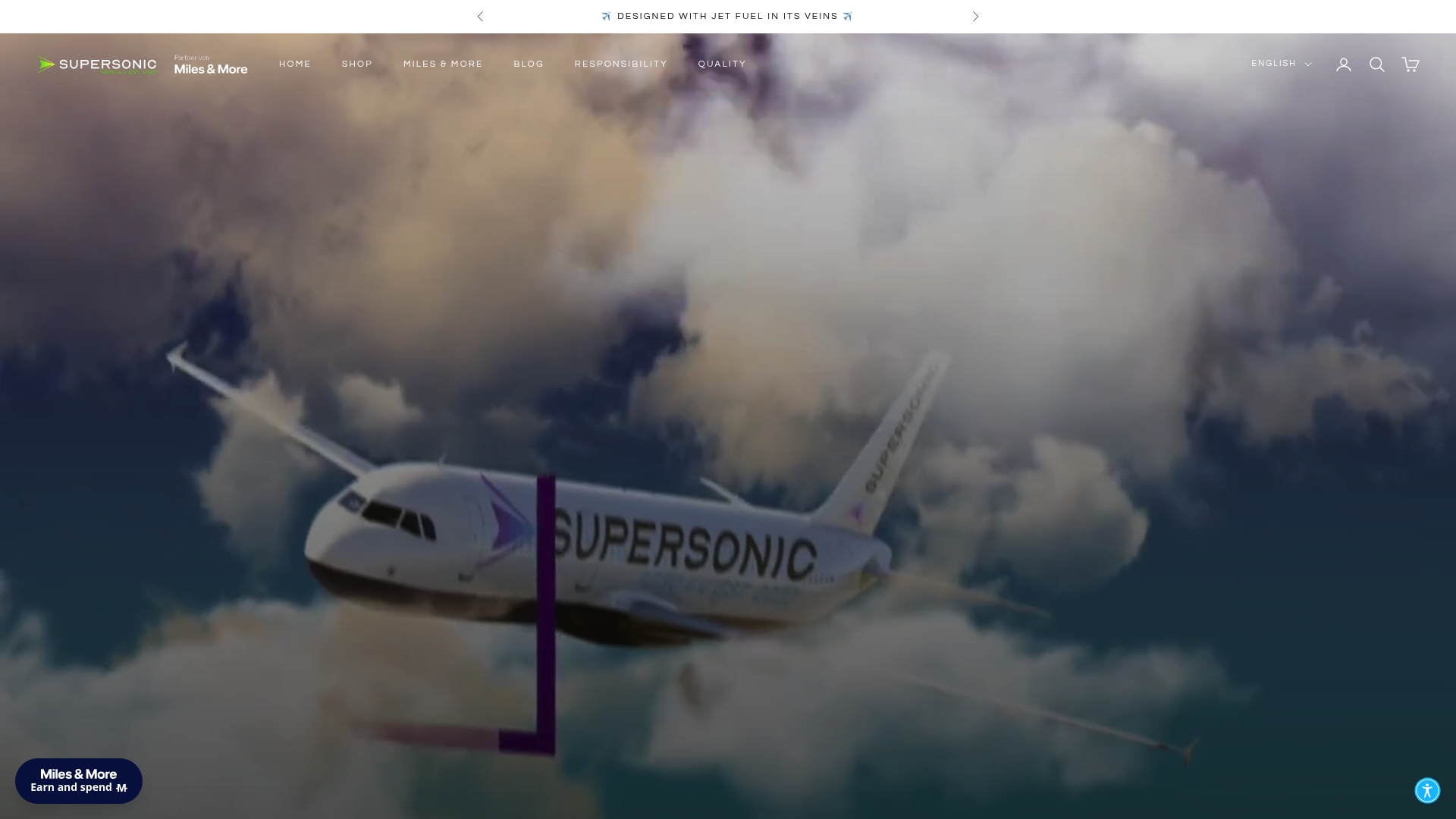This screenshot has height=819, width=1456.
Task: Click the Partner von Miles & More logo
Action: 211,64
